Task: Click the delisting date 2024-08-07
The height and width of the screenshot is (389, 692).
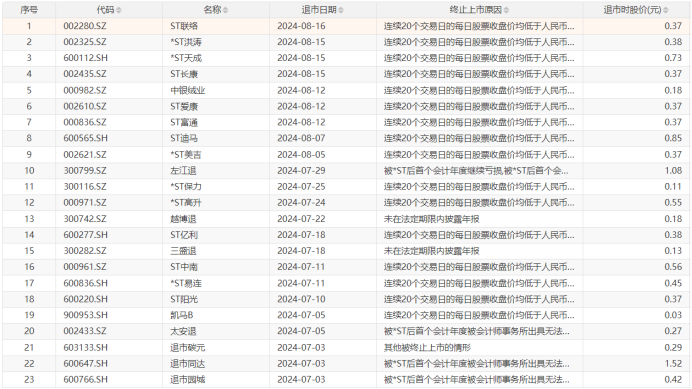Action: (x=301, y=138)
